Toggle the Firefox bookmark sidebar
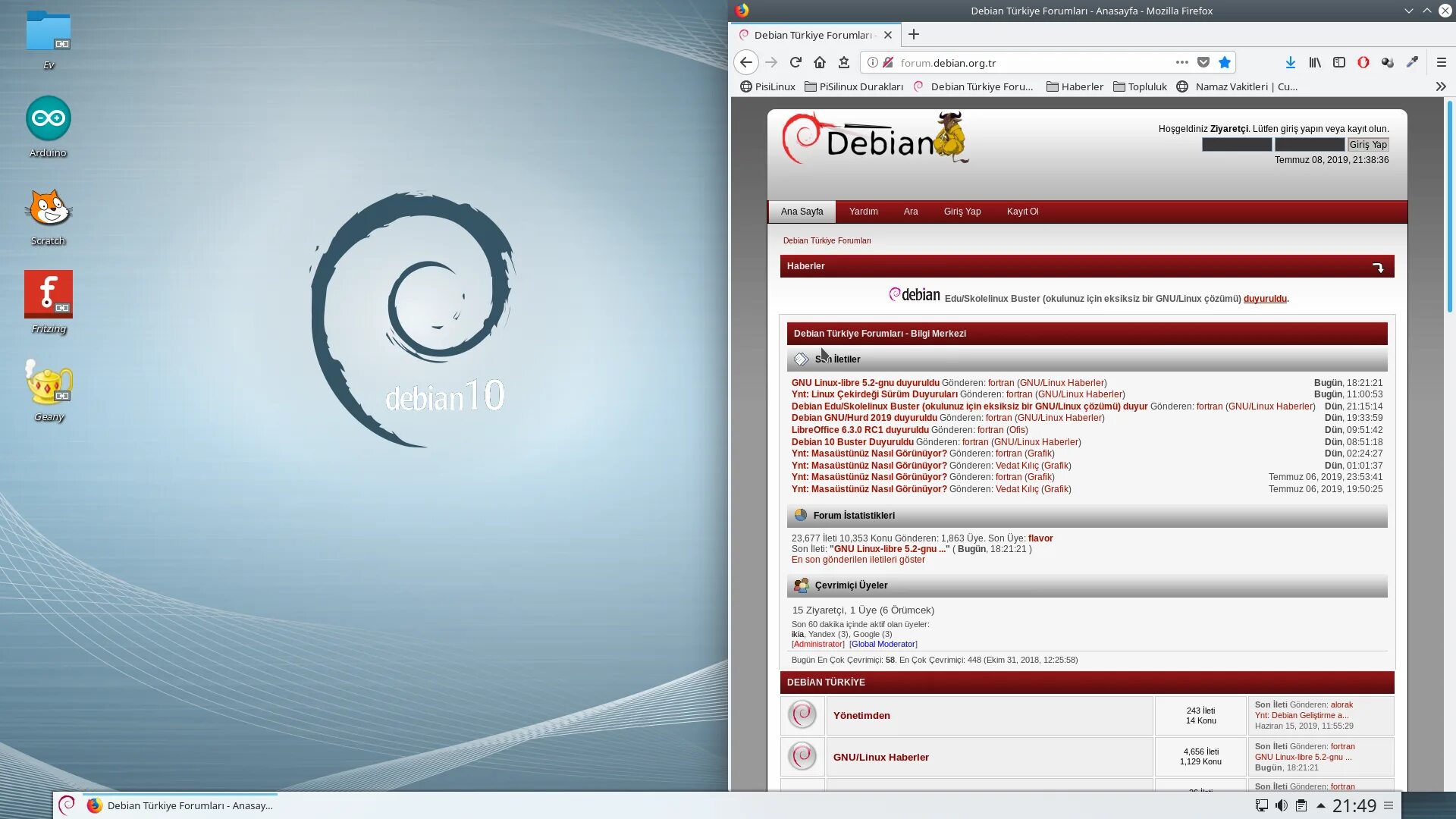This screenshot has width=1456, height=819. click(1339, 62)
